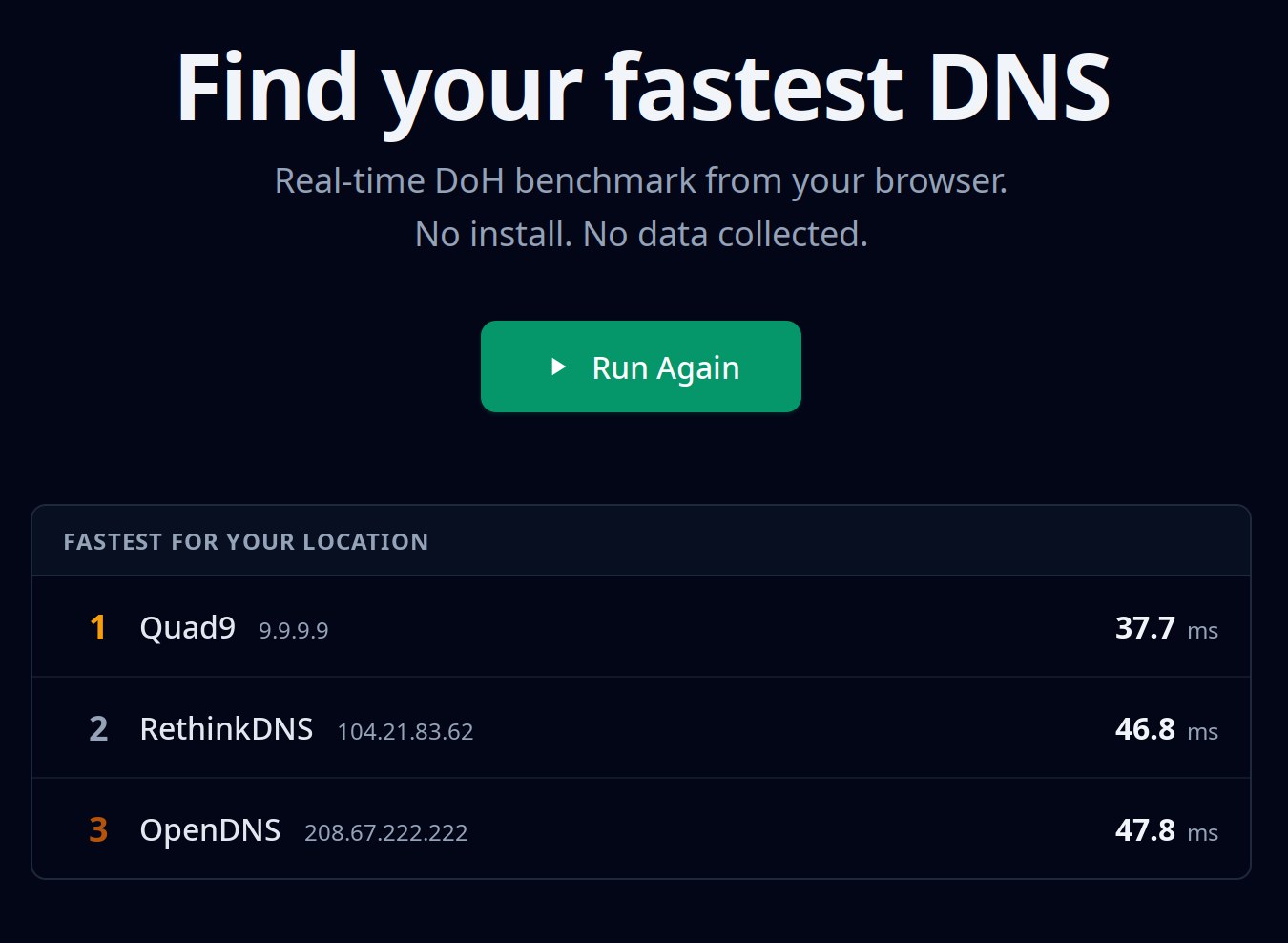Click Quad9's 37.7 latency value
Screen dimensions: 1288x943
(1145, 628)
